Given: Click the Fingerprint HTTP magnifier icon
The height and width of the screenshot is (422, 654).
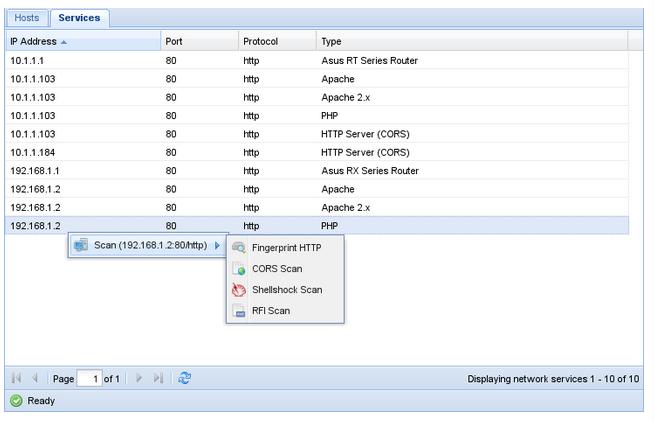Looking at the screenshot, I should point(239,248).
